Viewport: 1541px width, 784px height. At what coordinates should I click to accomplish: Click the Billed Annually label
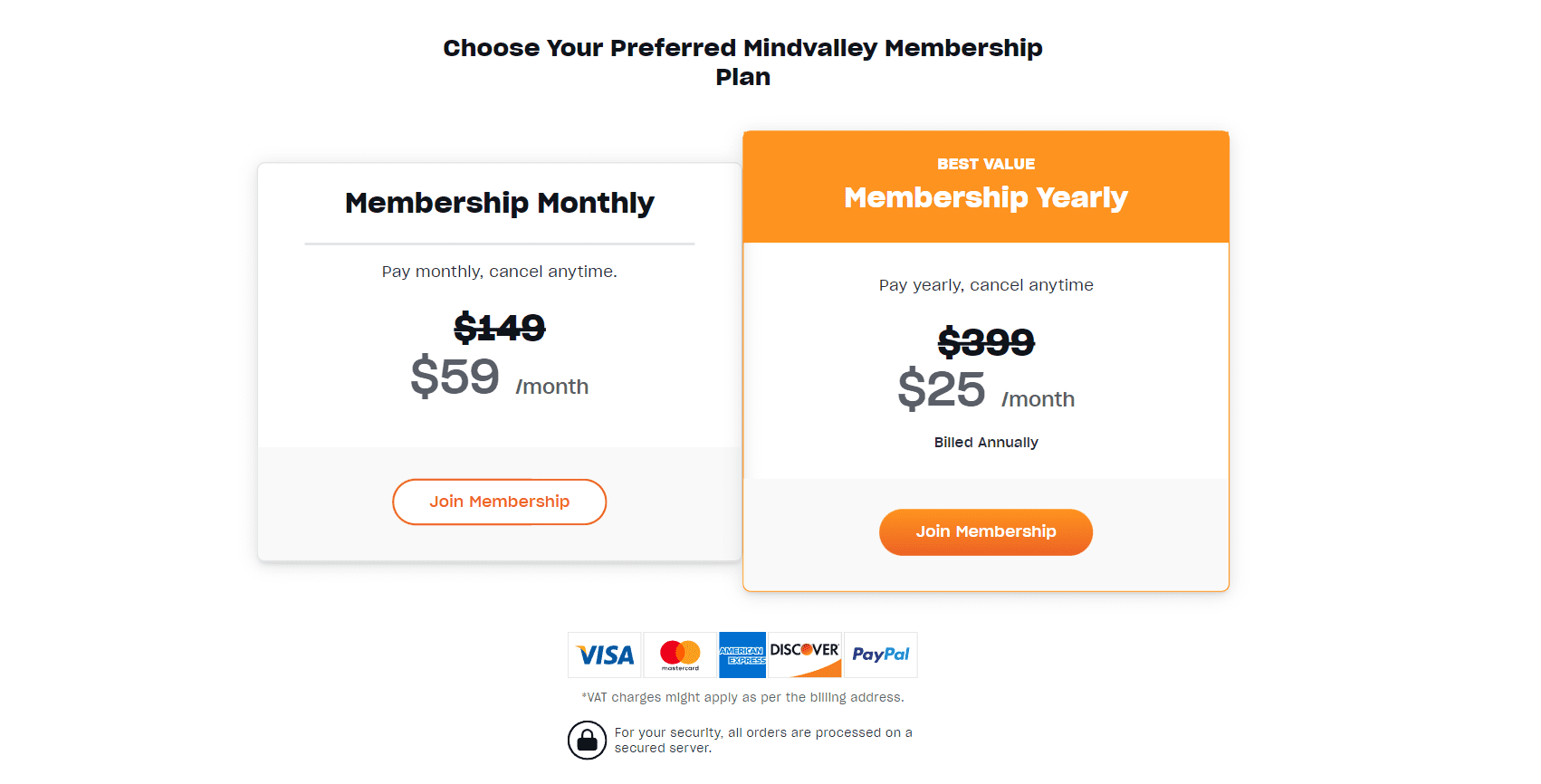pos(986,442)
